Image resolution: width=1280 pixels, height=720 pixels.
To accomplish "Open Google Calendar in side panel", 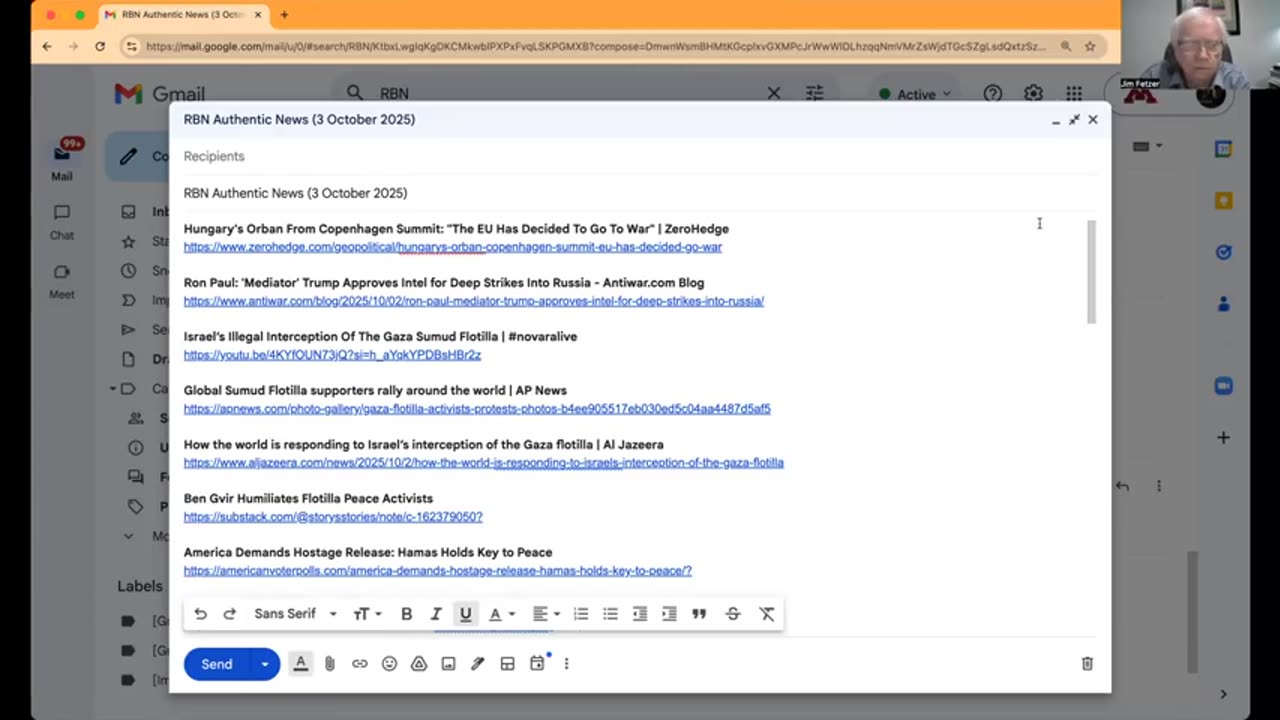I will [1223, 149].
